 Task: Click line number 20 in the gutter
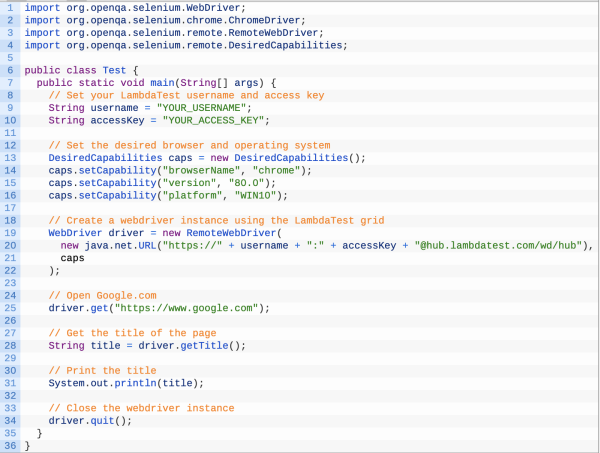point(9,245)
